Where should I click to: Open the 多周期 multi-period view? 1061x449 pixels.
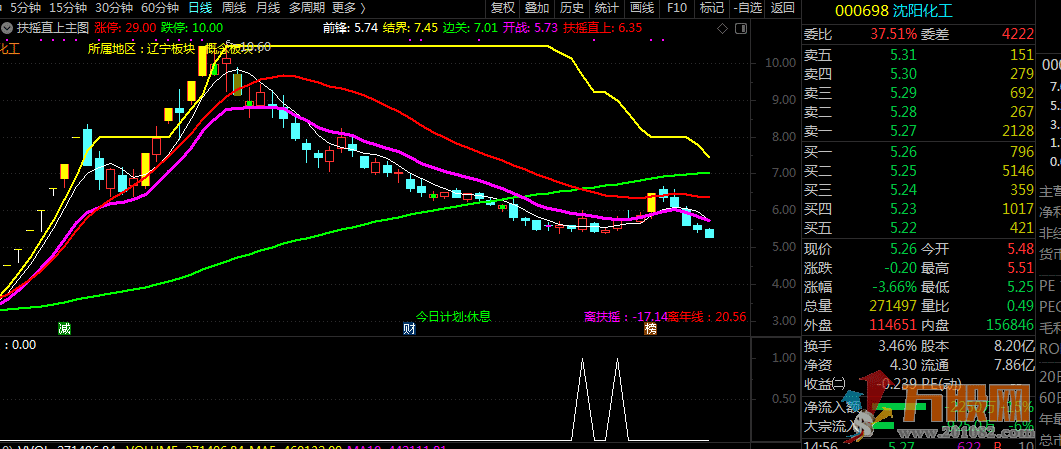tap(307, 8)
